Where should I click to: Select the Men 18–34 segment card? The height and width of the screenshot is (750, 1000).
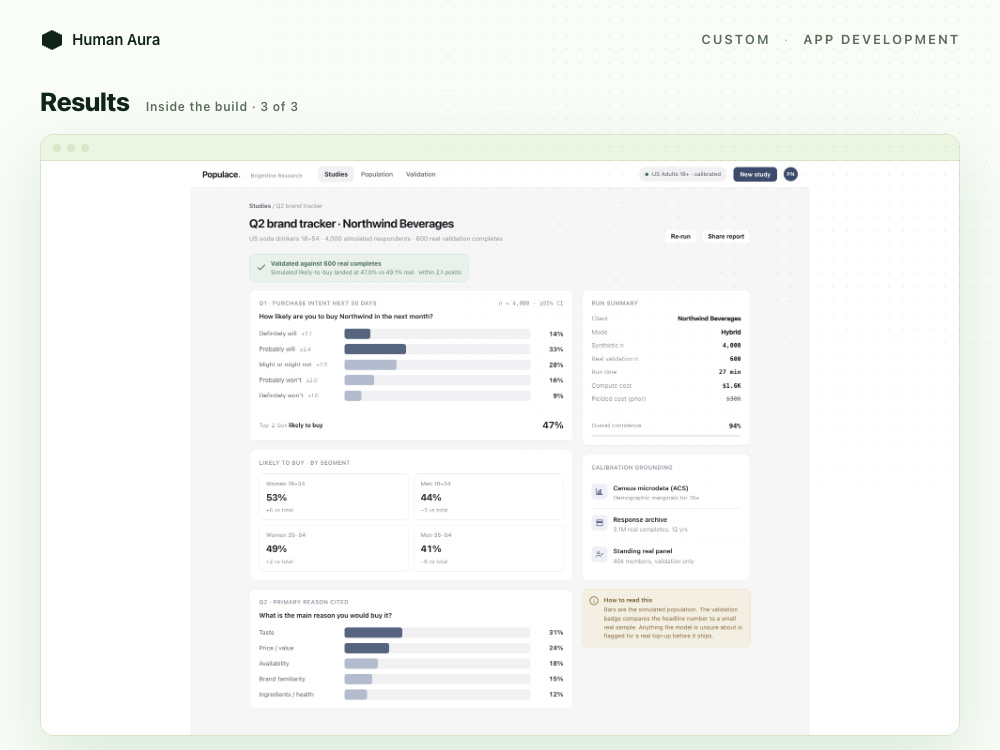click(489, 497)
